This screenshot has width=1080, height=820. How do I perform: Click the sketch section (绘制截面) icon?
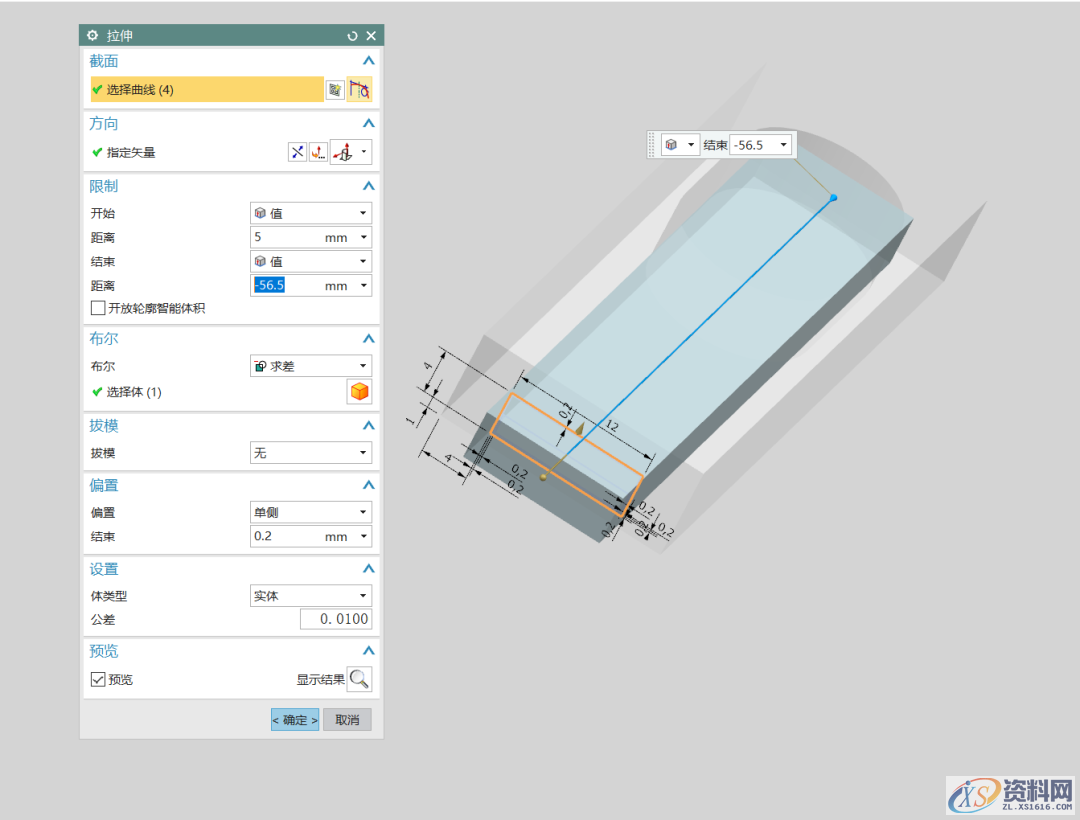point(336,90)
